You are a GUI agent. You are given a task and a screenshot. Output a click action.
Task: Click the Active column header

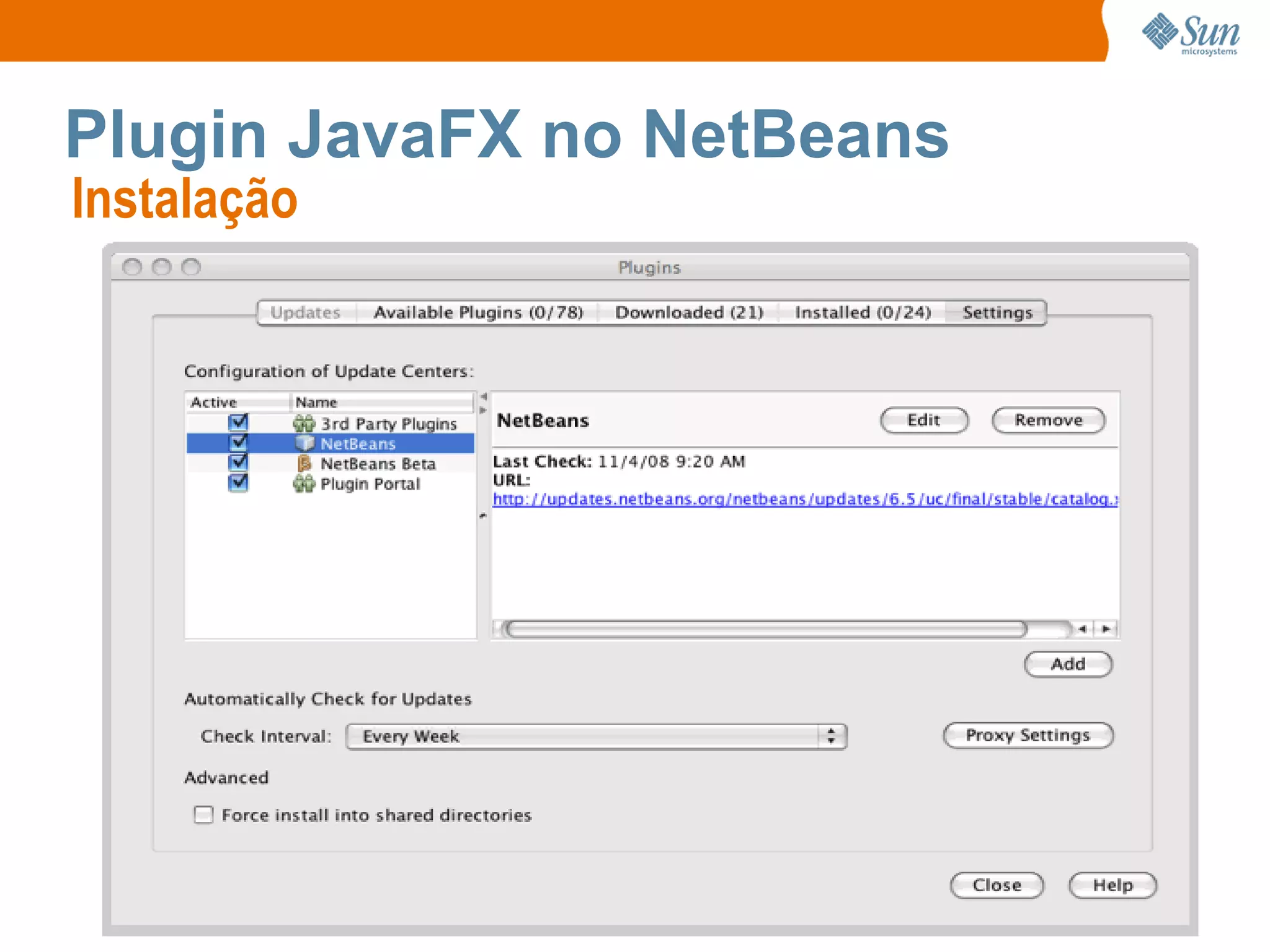(238, 402)
